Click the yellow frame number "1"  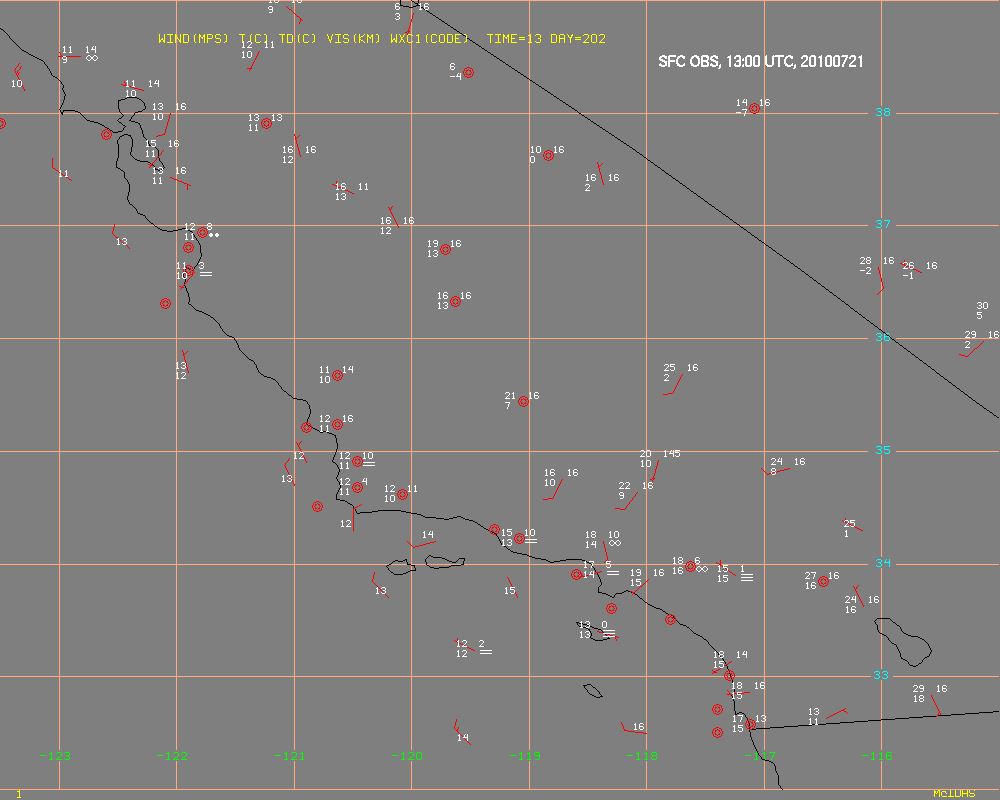coord(18,794)
